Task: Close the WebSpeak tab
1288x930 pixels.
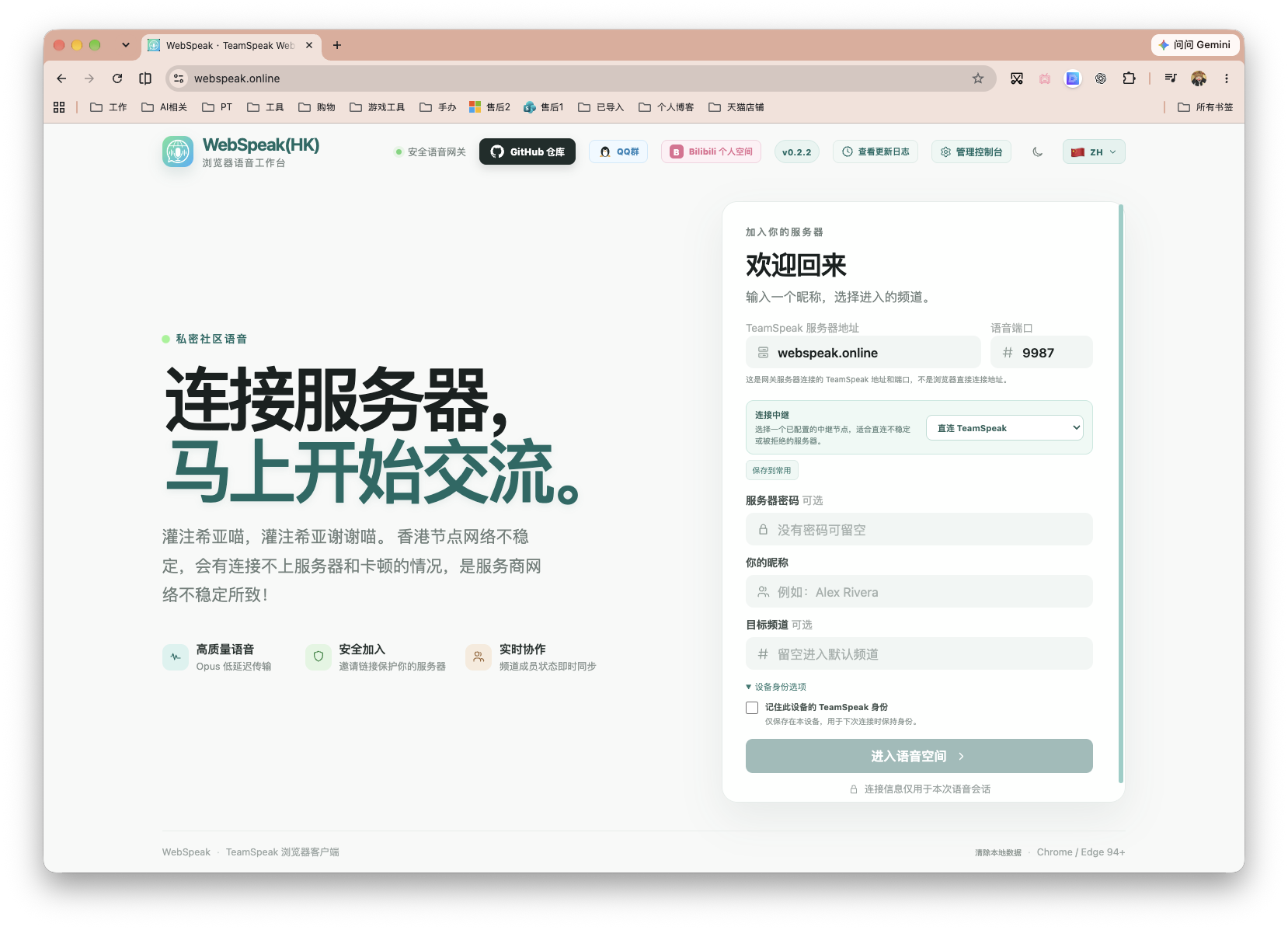Action: coord(309,45)
